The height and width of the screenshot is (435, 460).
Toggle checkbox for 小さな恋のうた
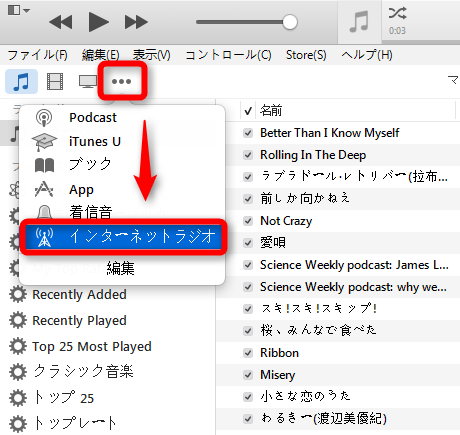click(248, 397)
